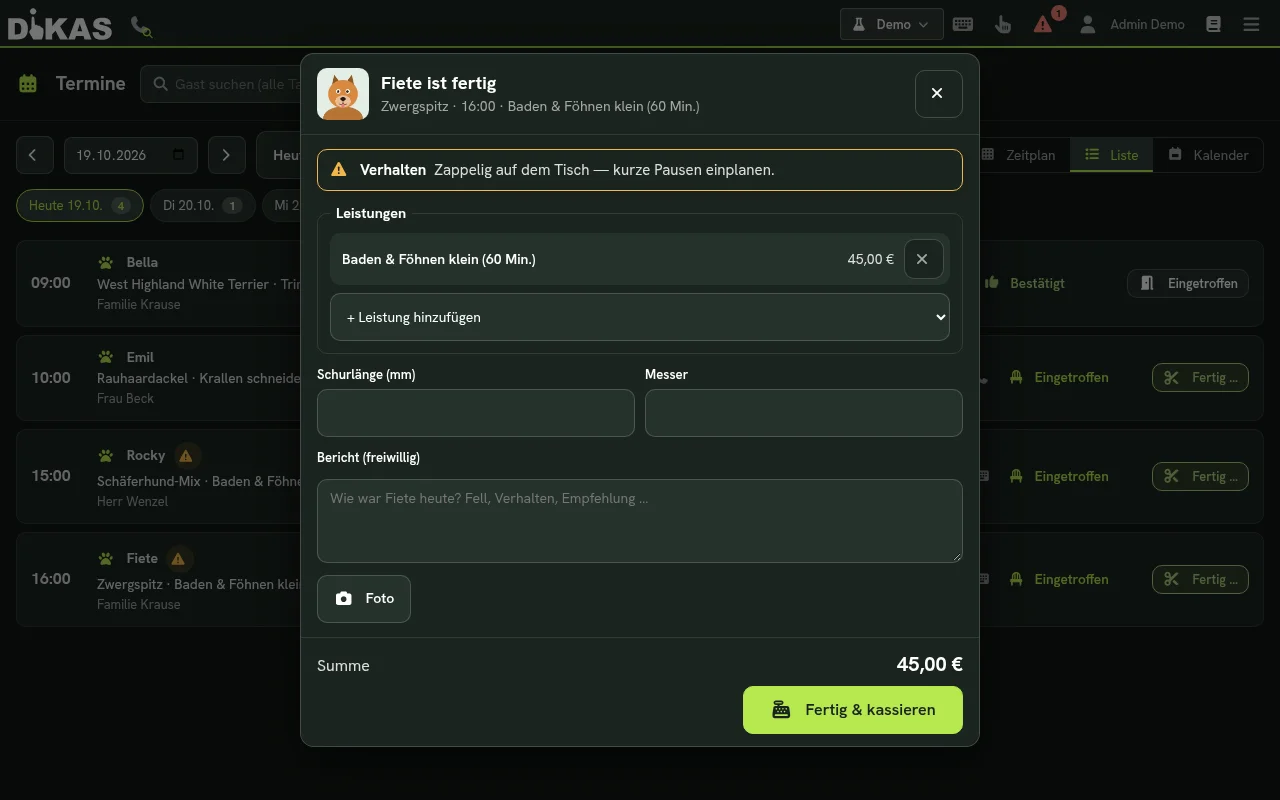Open the book icon in the top bar
1280x800 pixels.
pyautogui.click(x=1213, y=24)
